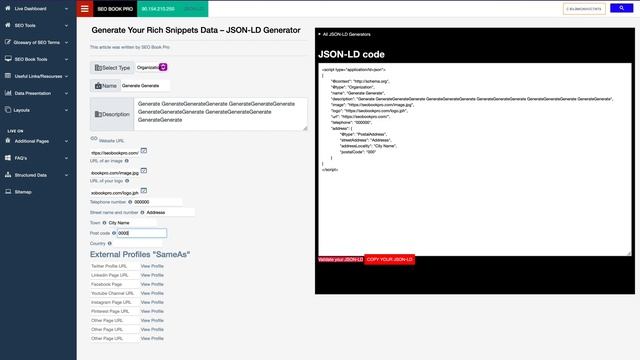
Task: Click into the Name input field
Action: click(144, 86)
